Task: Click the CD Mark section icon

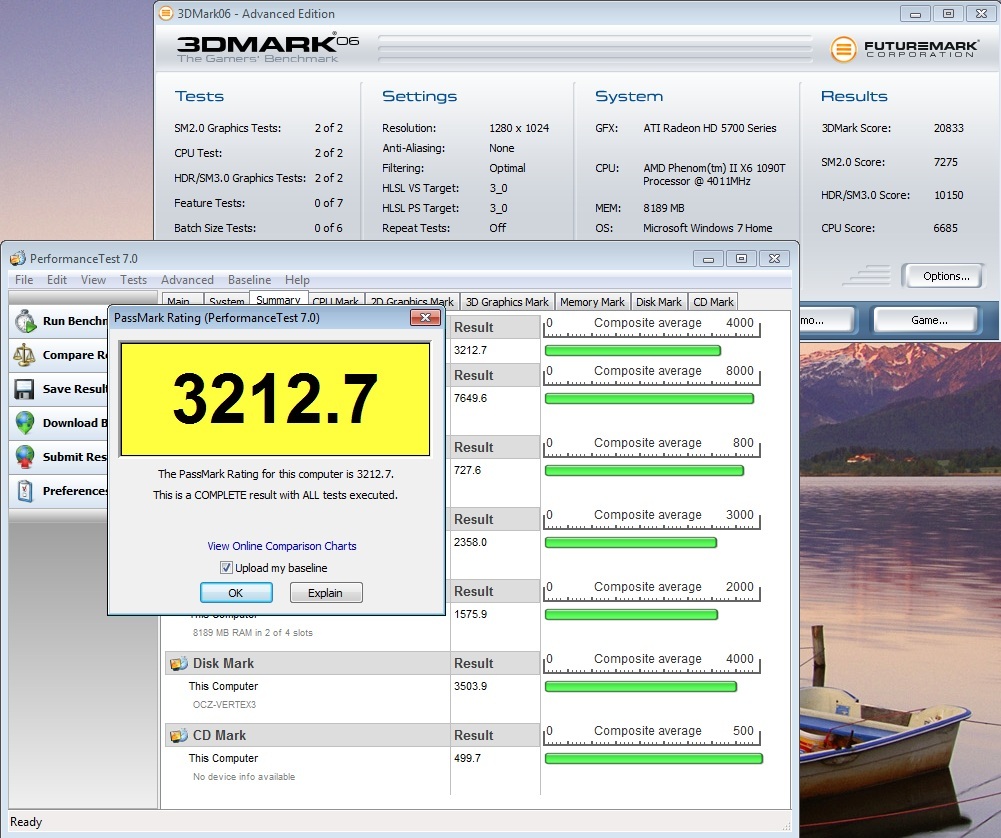Action: (178, 735)
